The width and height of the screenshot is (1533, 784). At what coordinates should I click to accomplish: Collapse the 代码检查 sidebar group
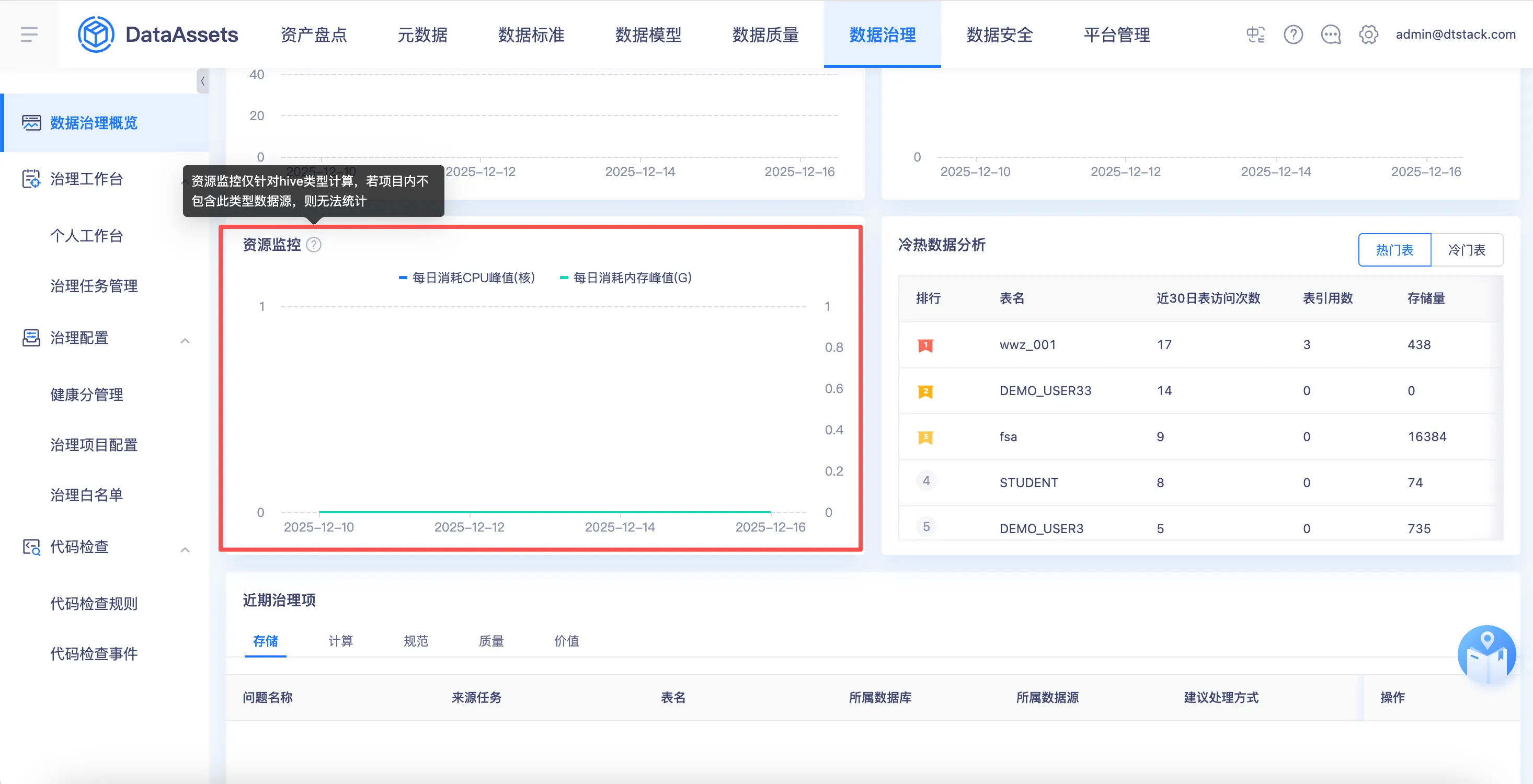(x=185, y=549)
